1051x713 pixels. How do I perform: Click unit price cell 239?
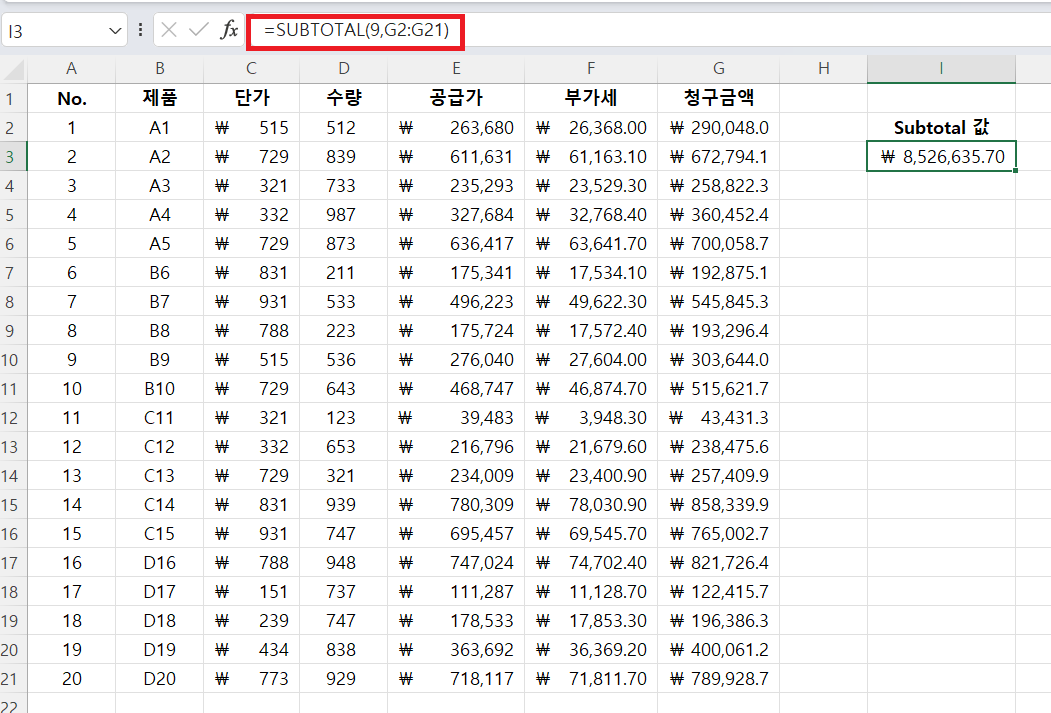[x=251, y=621]
